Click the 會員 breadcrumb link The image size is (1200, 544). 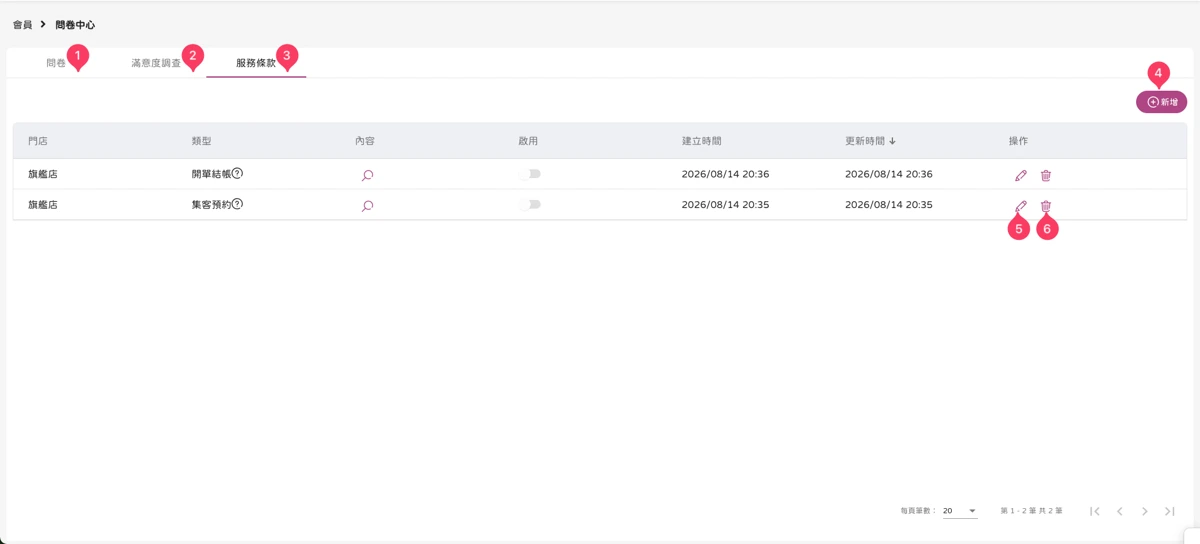(22, 24)
